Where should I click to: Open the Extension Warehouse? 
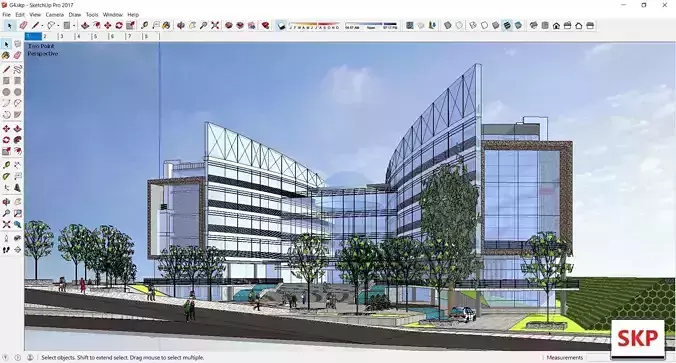[240, 25]
